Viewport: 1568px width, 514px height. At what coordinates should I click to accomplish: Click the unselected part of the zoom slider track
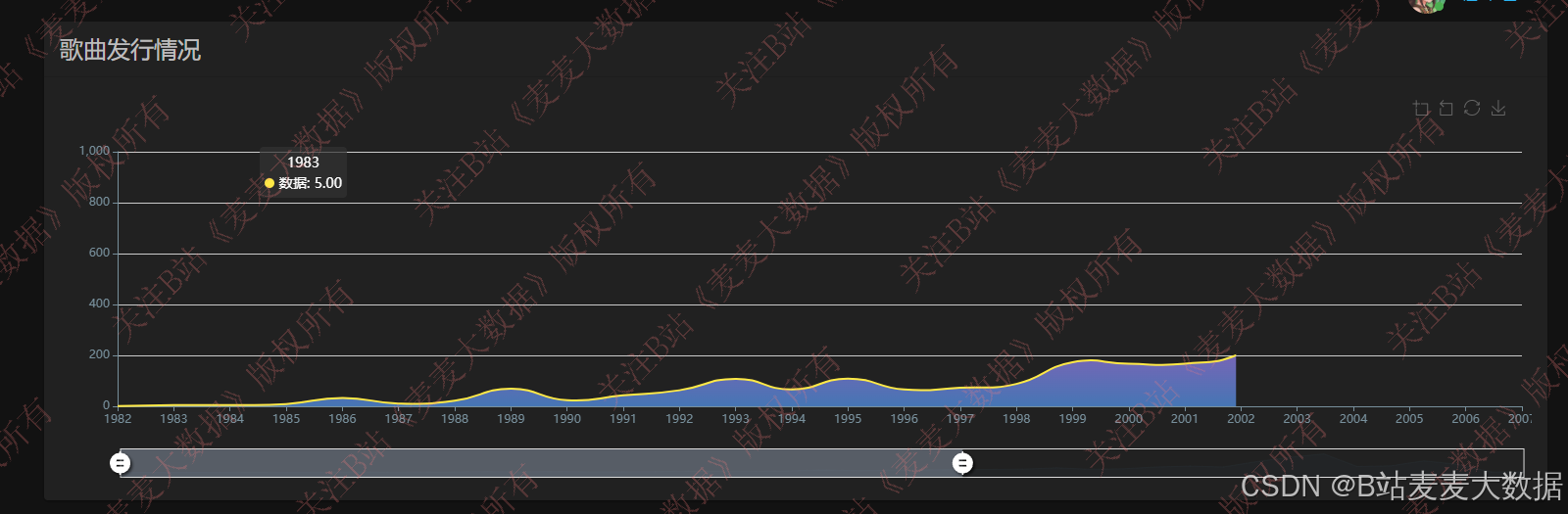tap(1244, 463)
